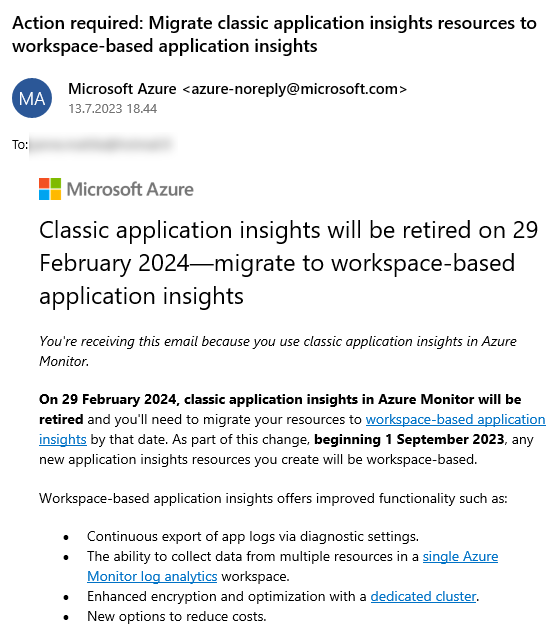Open the single Azure Monitor log analytics link

[x=460, y=557]
